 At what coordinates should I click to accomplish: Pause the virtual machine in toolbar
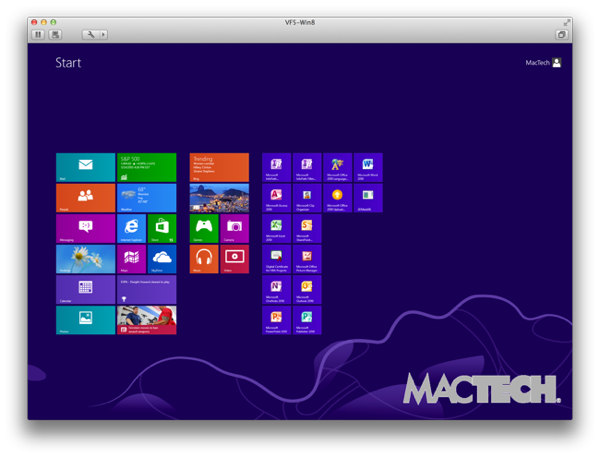pos(38,34)
